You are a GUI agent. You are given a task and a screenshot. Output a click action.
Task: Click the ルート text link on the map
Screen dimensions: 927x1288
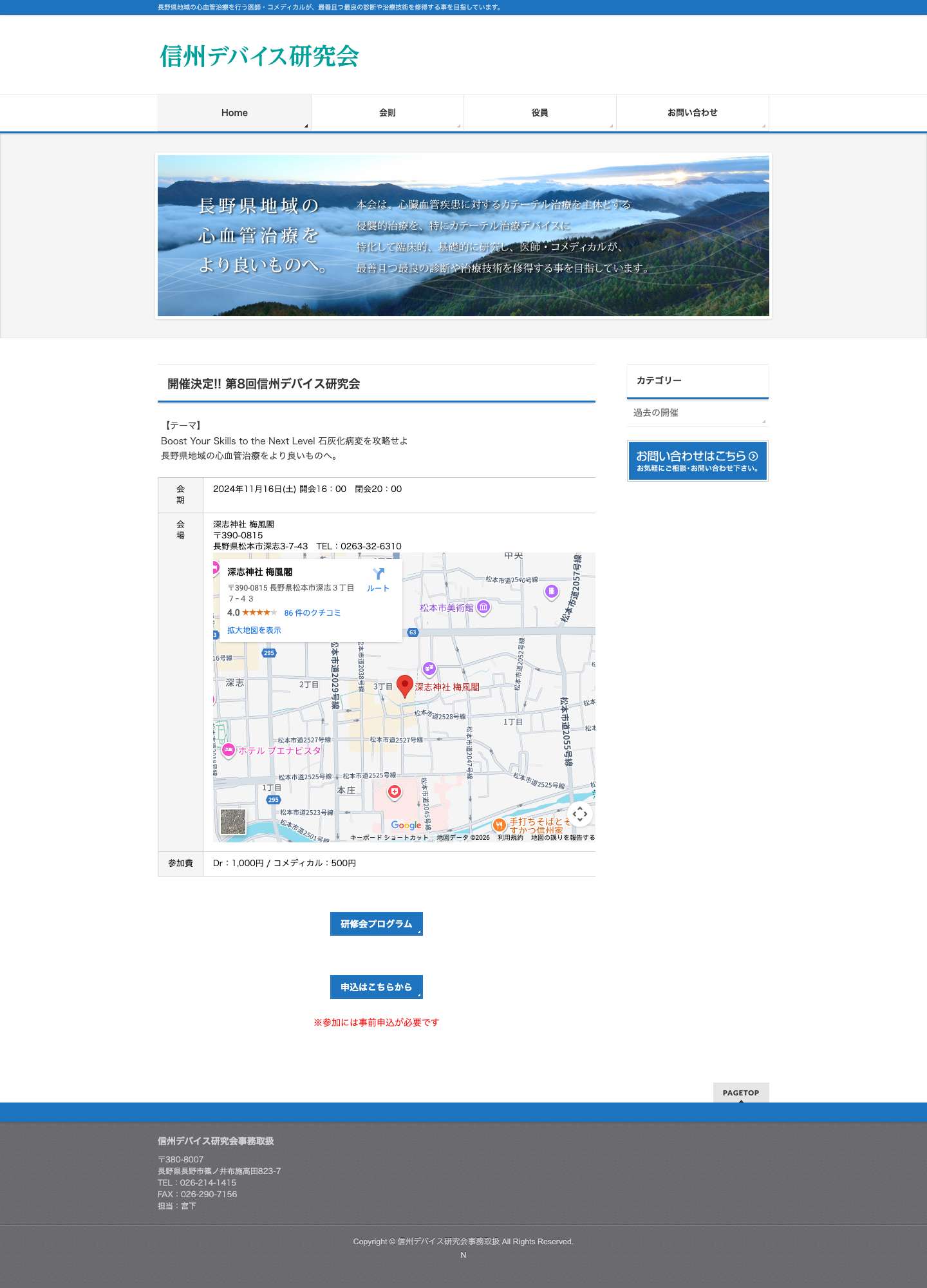pos(379,589)
